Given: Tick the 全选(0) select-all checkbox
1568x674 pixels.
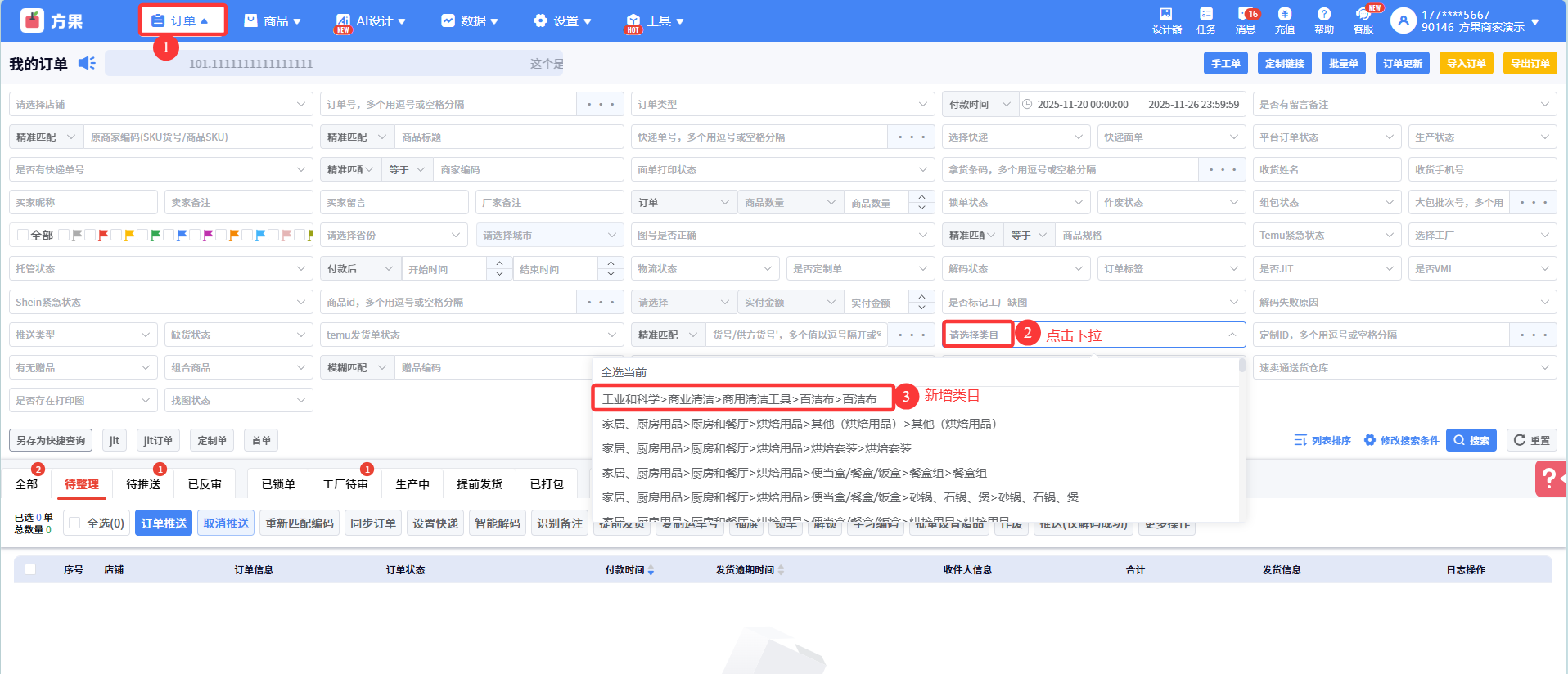Looking at the screenshot, I should tap(74, 523).
